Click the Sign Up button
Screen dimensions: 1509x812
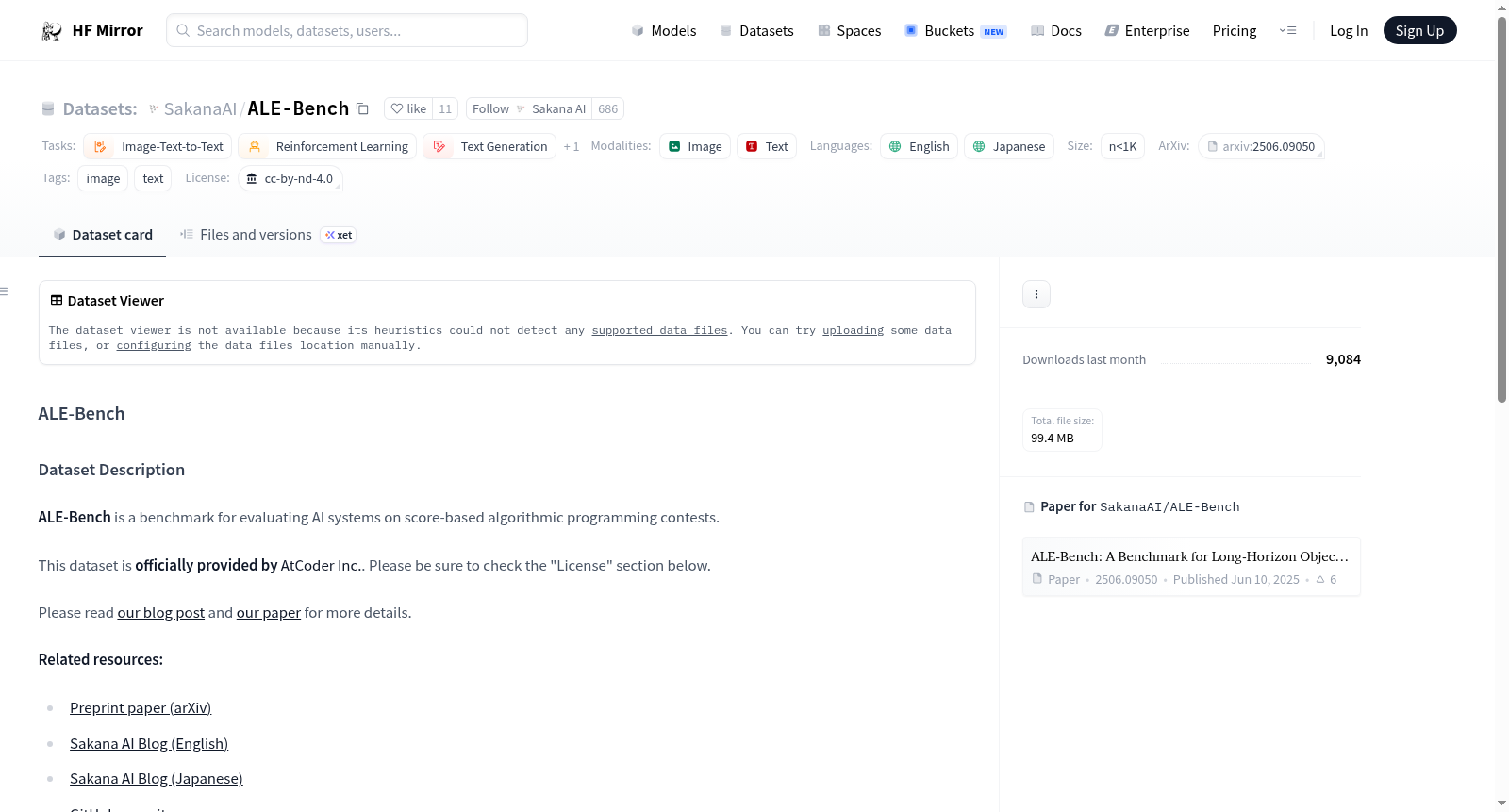point(1419,30)
